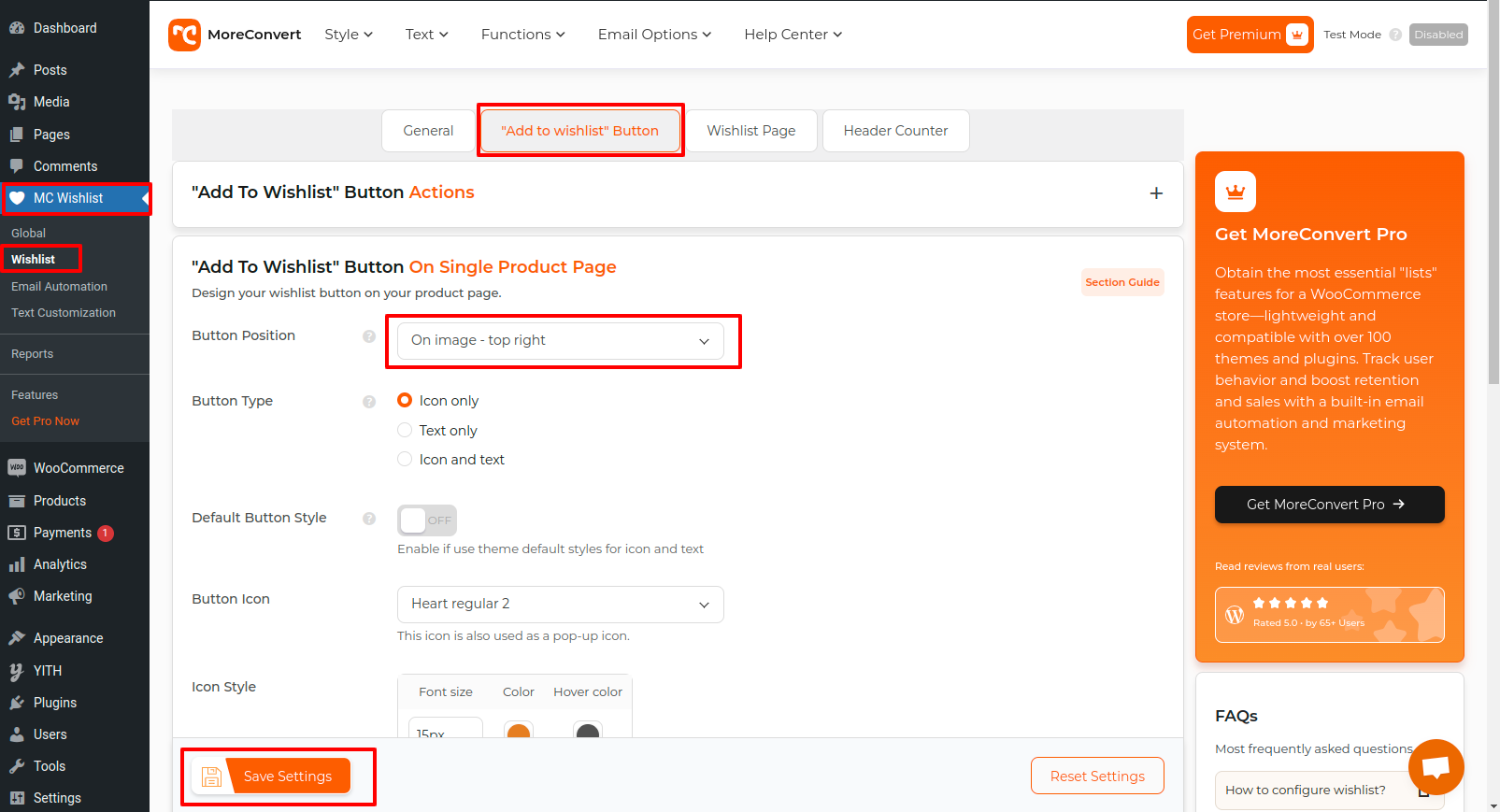Image resolution: width=1500 pixels, height=812 pixels.
Task: Toggle the Test Mode Disabled switch
Action: pyautogui.click(x=1438, y=35)
